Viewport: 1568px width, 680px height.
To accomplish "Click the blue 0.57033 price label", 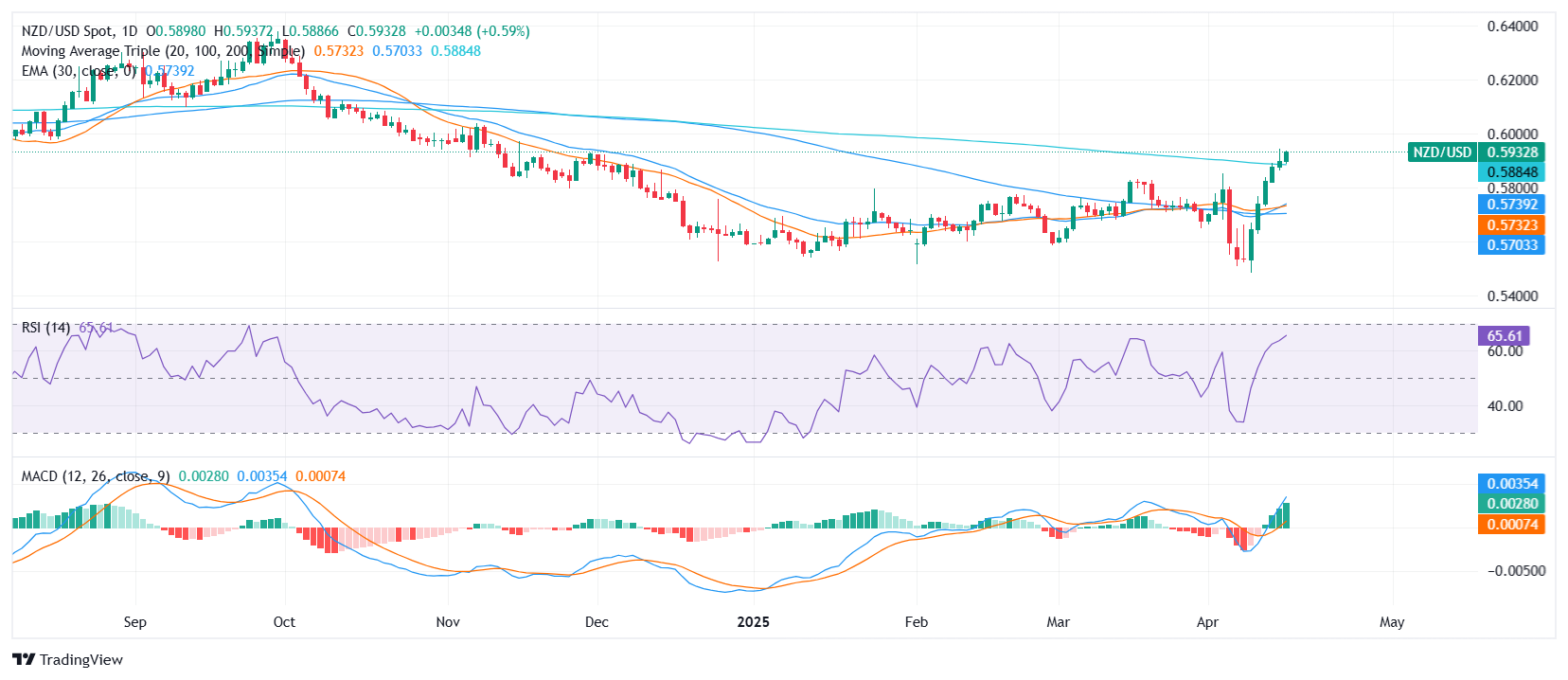I will (x=1511, y=245).
